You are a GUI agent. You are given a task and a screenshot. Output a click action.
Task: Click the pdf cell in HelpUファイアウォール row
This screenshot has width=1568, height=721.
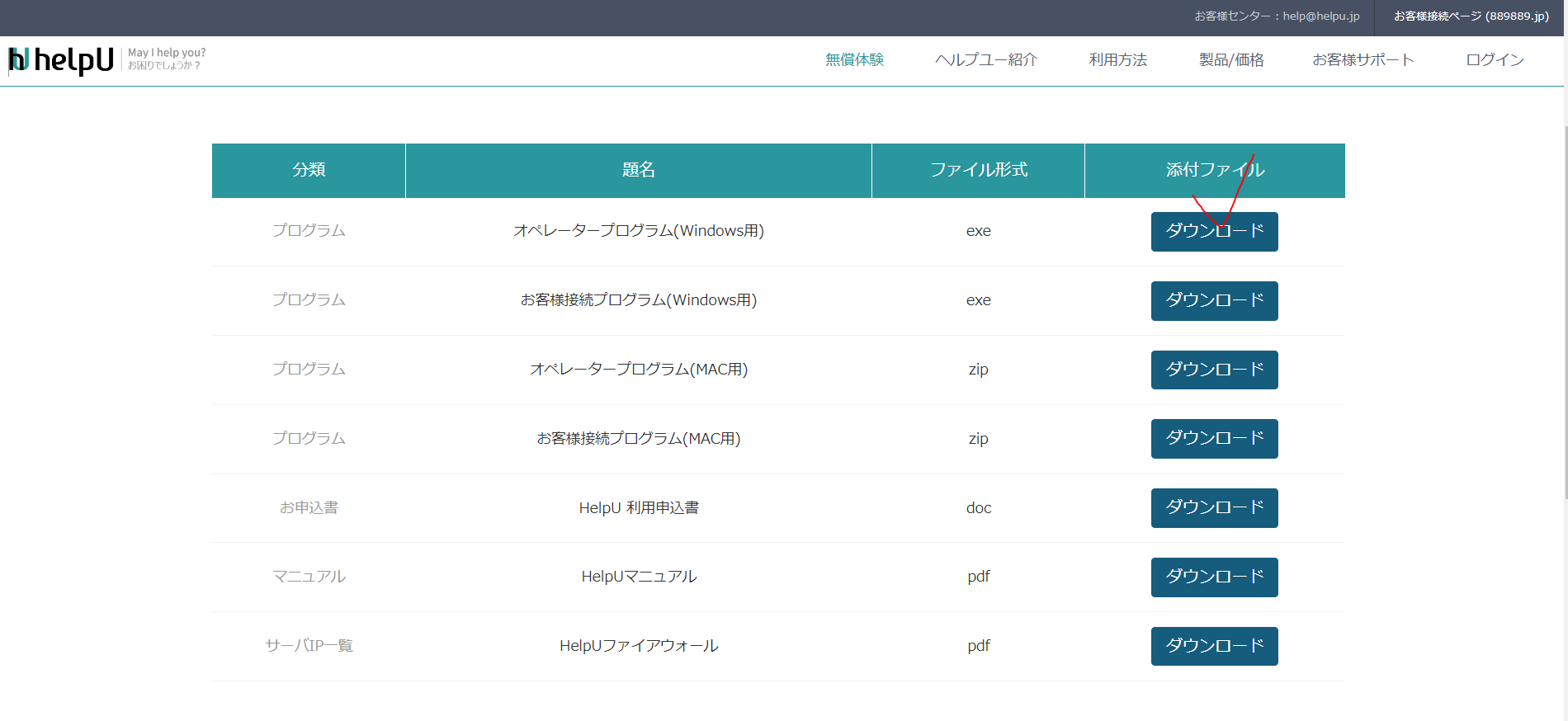click(x=979, y=646)
